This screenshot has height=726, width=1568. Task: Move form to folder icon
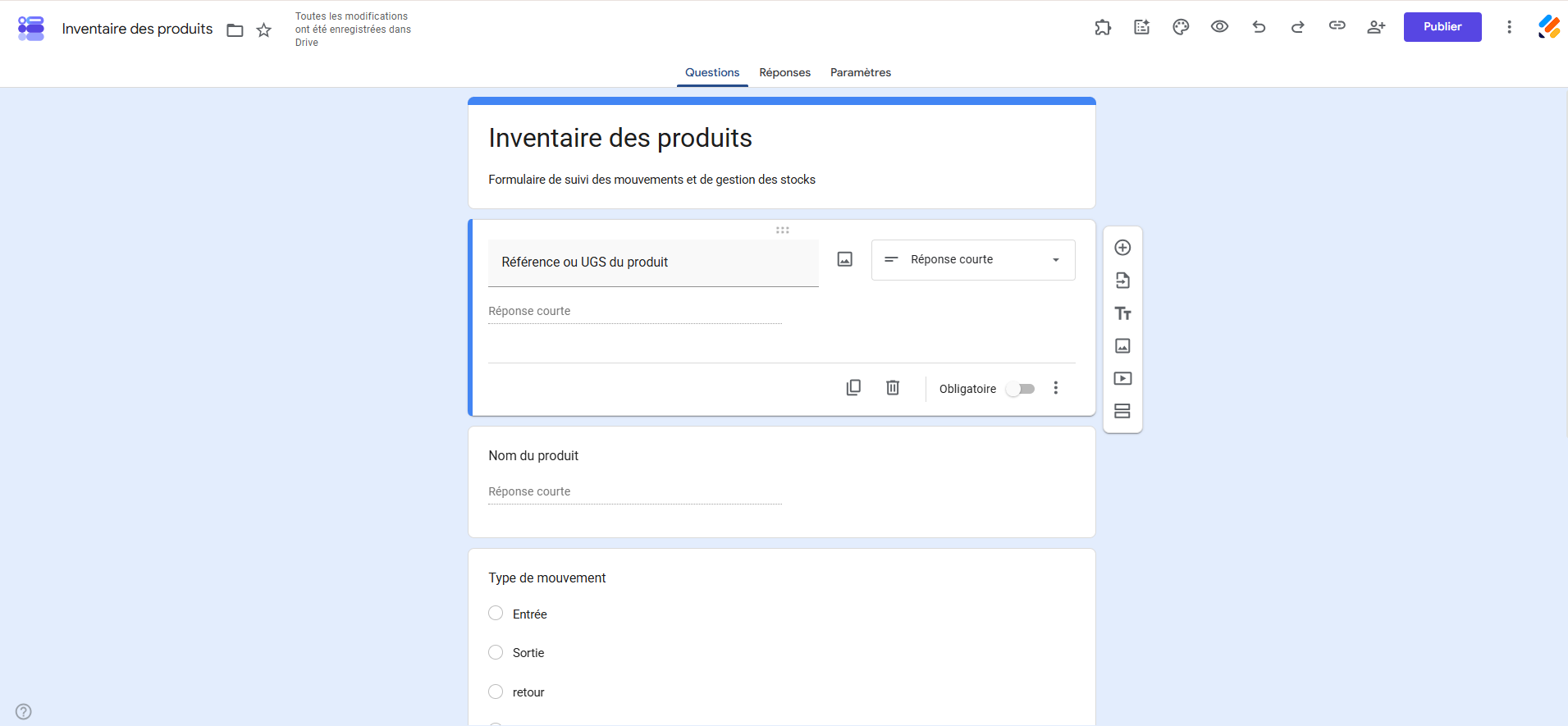(235, 30)
